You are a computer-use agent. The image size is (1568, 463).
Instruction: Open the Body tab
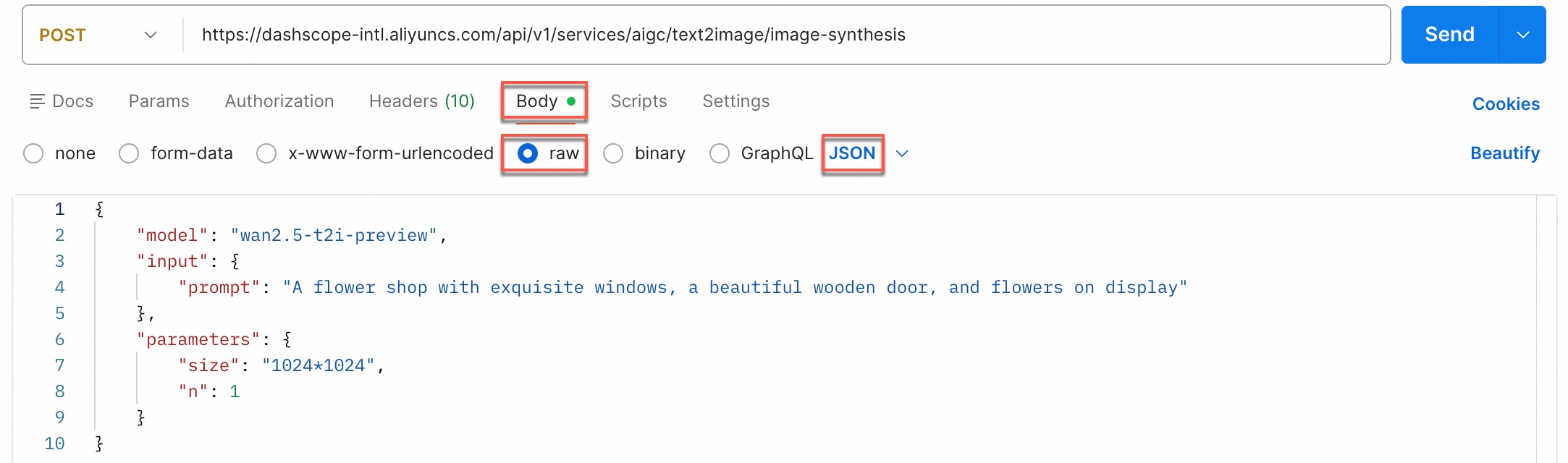(x=537, y=101)
